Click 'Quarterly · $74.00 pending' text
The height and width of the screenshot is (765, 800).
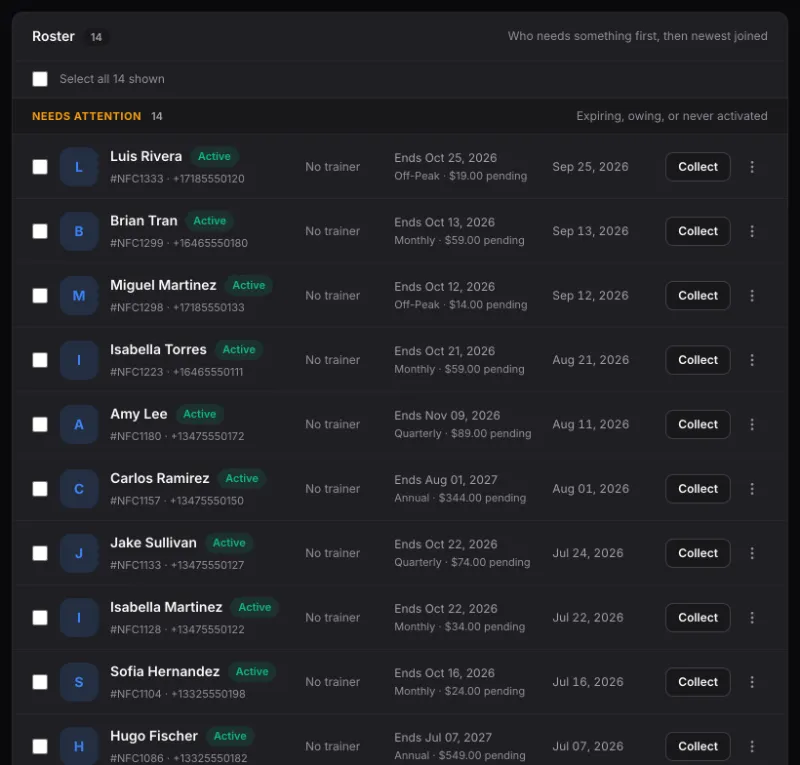[x=462, y=562]
